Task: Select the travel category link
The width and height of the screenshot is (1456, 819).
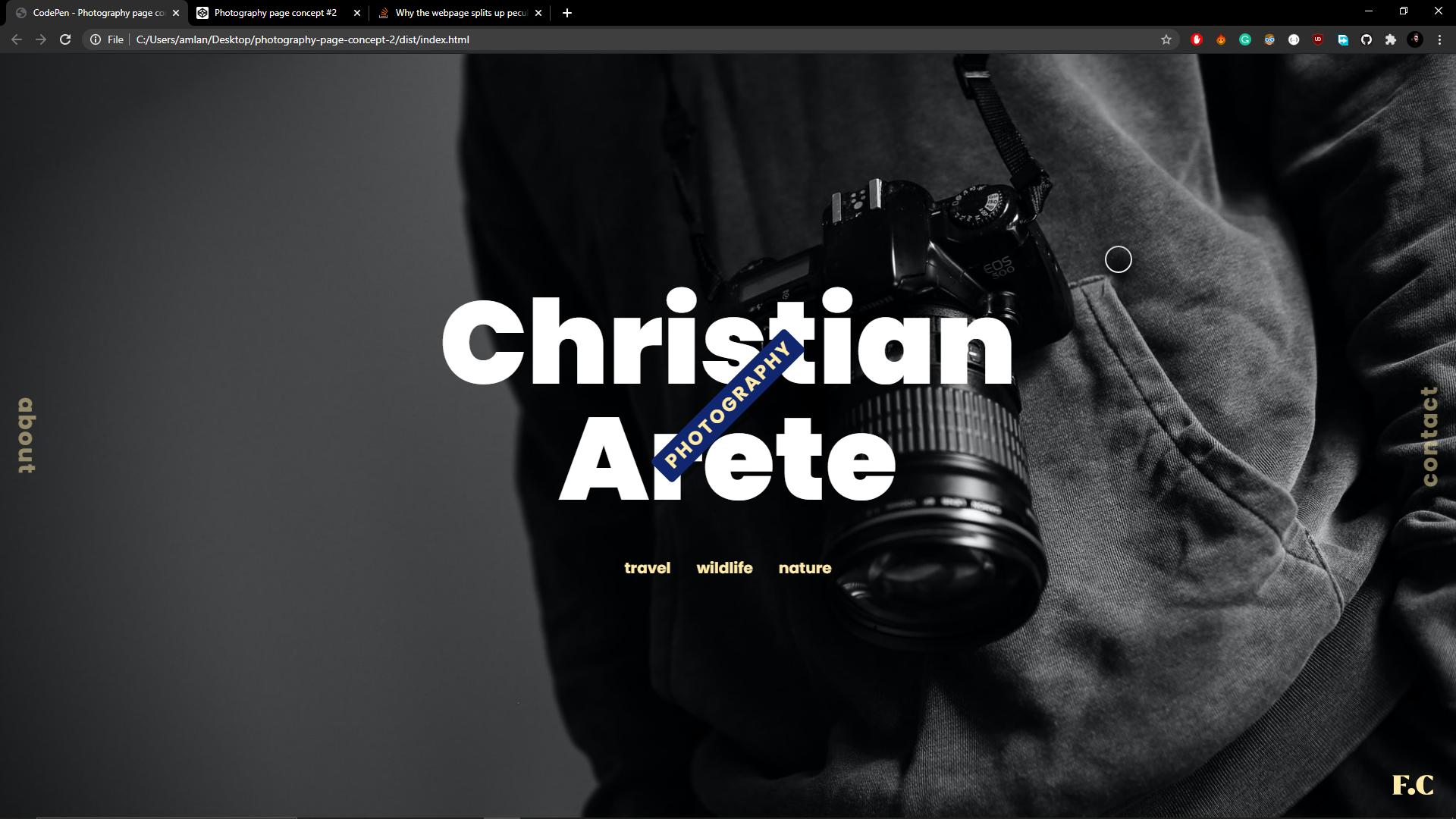Action: 647,568
